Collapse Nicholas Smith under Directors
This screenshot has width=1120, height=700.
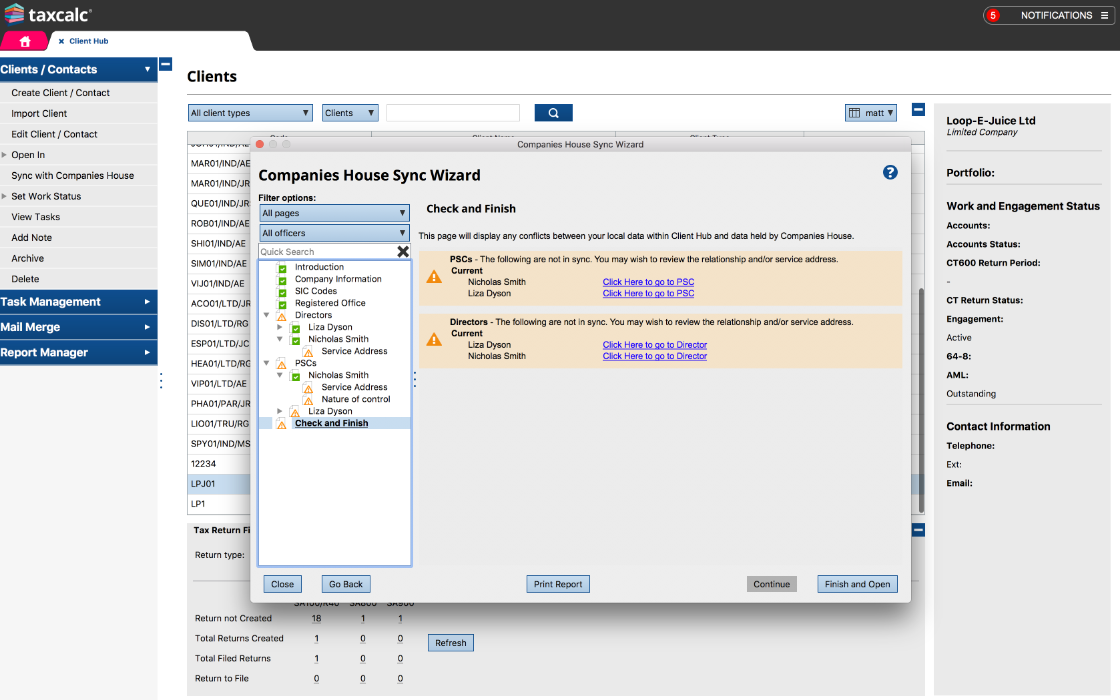[x=280, y=339]
